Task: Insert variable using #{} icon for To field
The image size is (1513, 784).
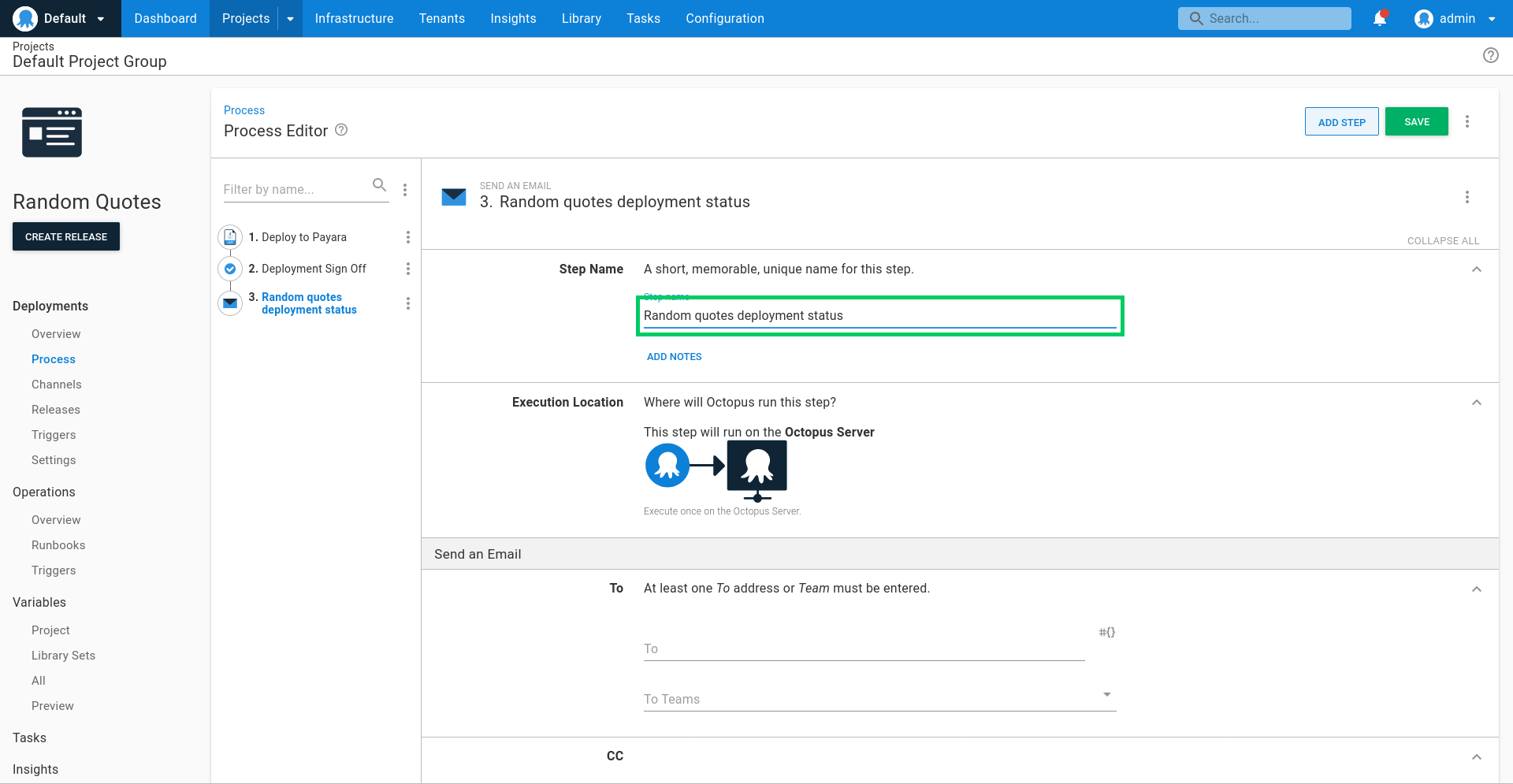Action: (1107, 632)
